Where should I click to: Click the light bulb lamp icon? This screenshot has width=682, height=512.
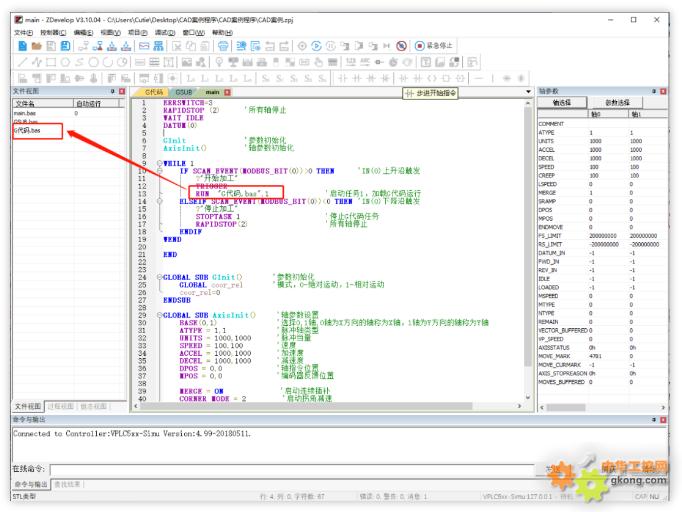click(x=219, y=62)
